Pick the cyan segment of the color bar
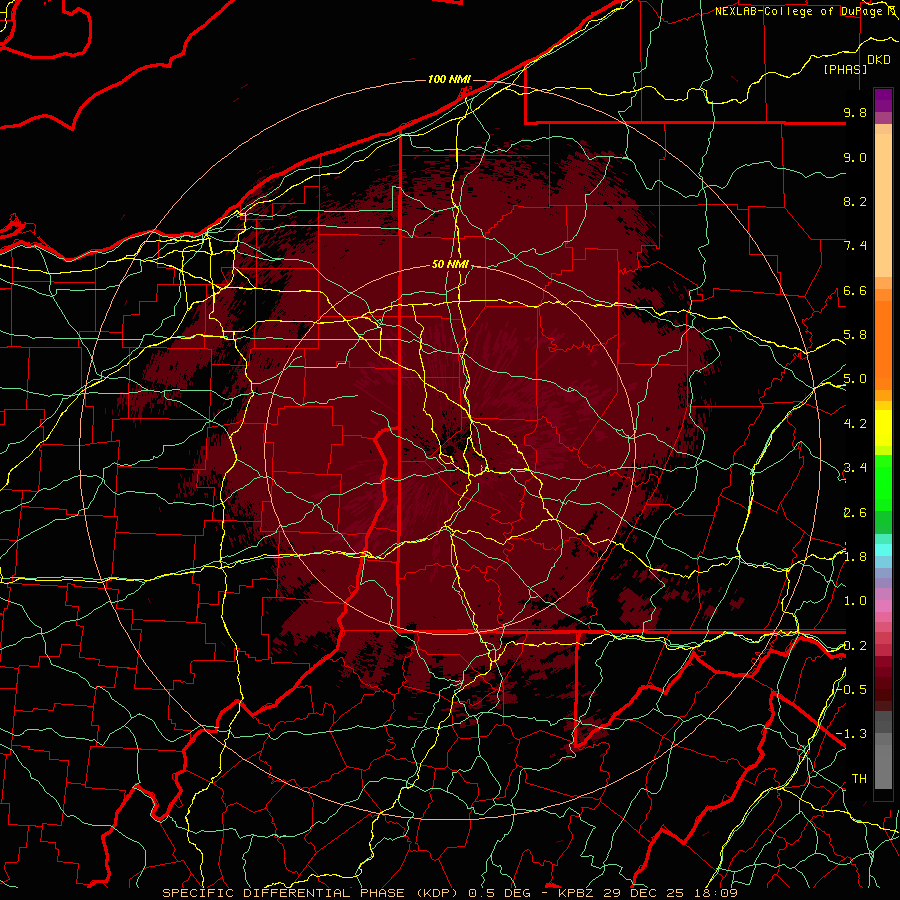The width and height of the screenshot is (900, 900). tap(883, 550)
